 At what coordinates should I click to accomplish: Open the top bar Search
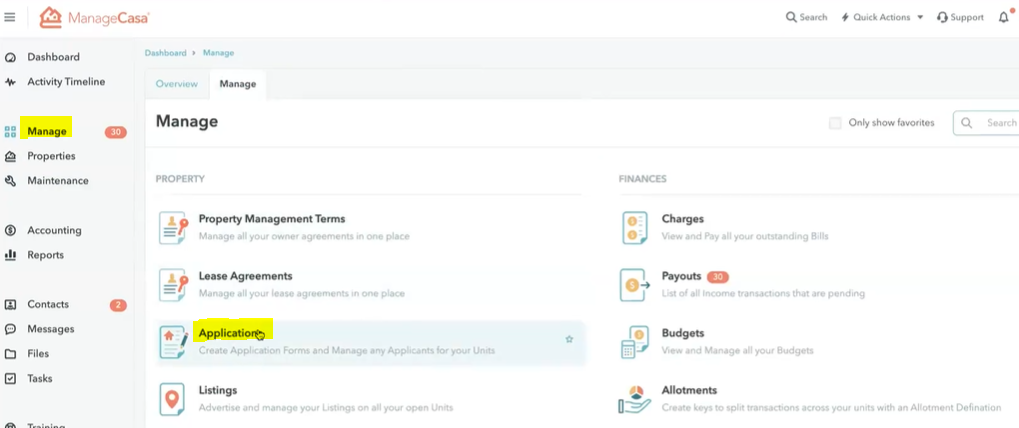pyautogui.click(x=807, y=17)
